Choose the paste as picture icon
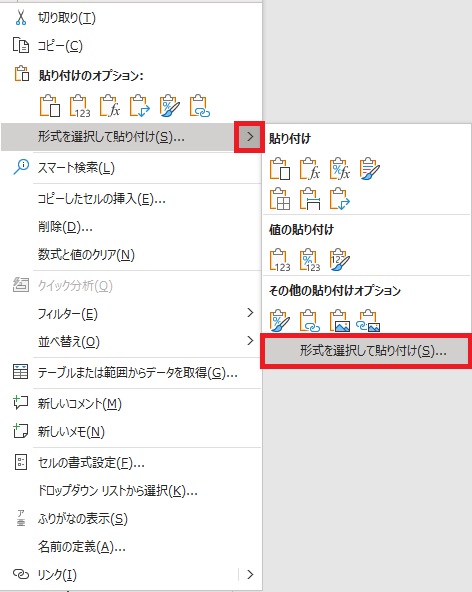 (340, 321)
